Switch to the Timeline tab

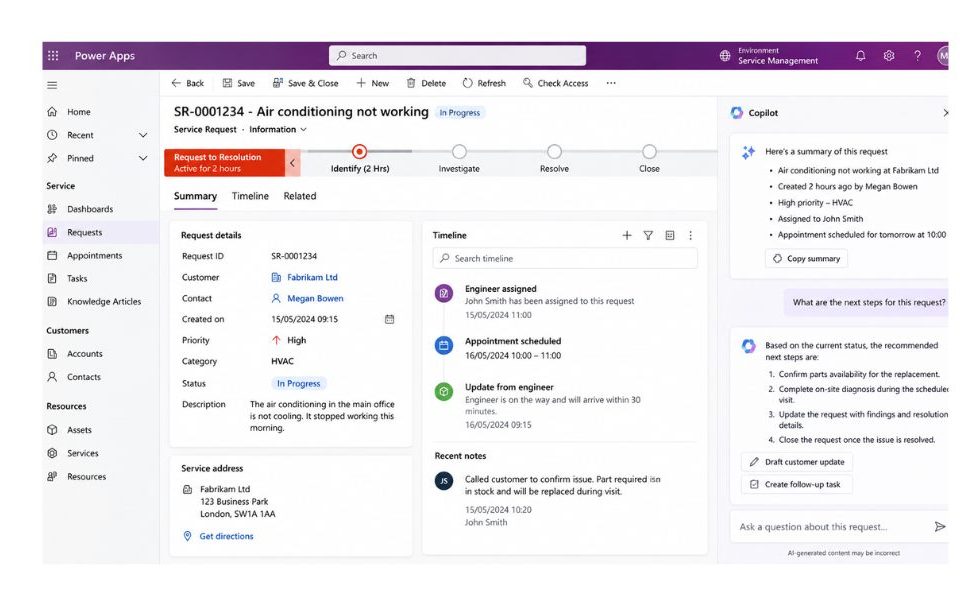click(x=250, y=196)
